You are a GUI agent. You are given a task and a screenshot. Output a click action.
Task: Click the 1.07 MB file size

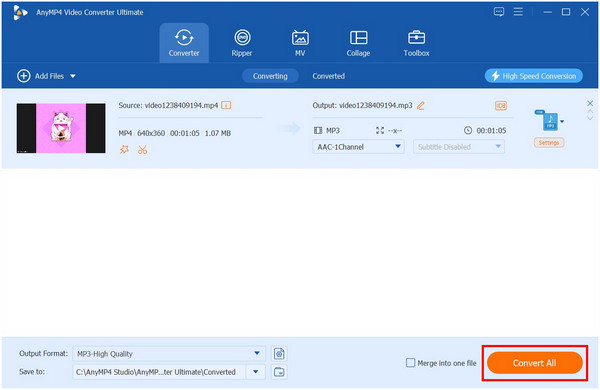[218, 133]
